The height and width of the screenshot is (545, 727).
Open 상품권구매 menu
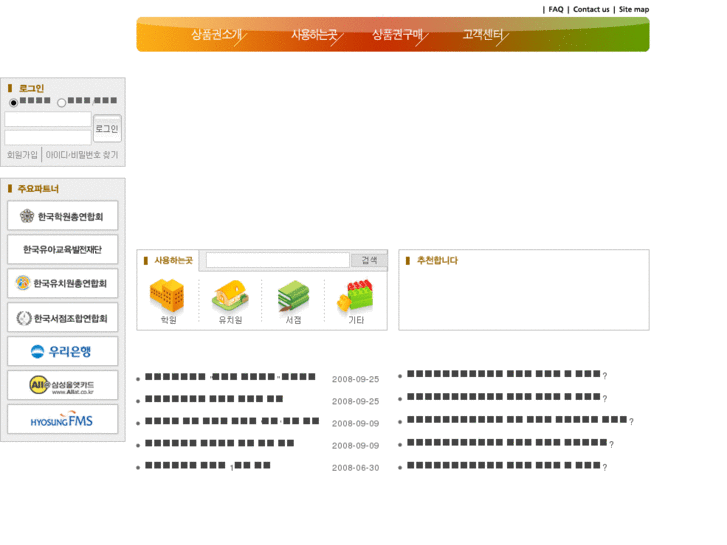(397, 34)
